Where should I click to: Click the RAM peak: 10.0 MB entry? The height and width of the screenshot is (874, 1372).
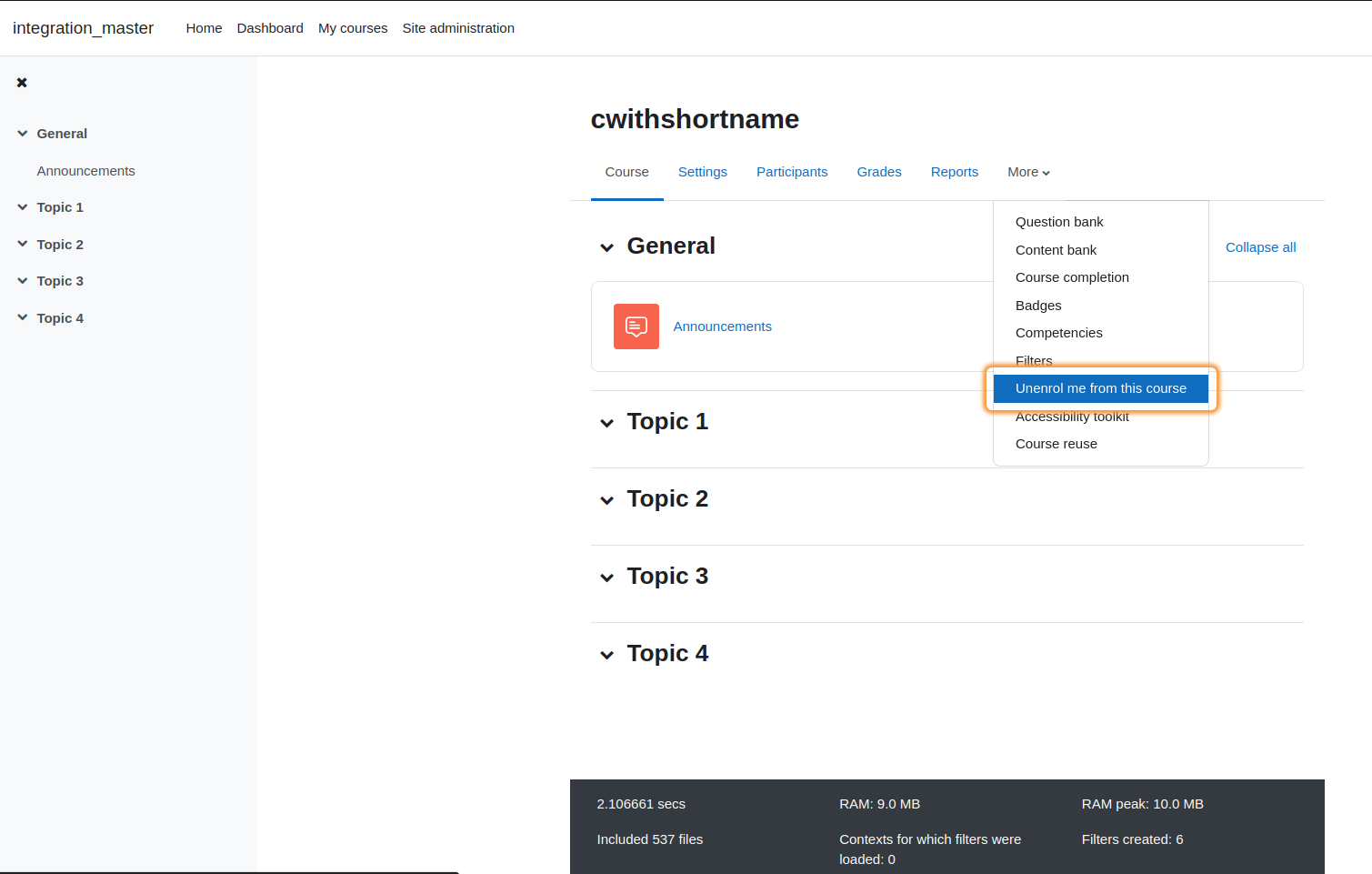click(x=1142, y=804)
